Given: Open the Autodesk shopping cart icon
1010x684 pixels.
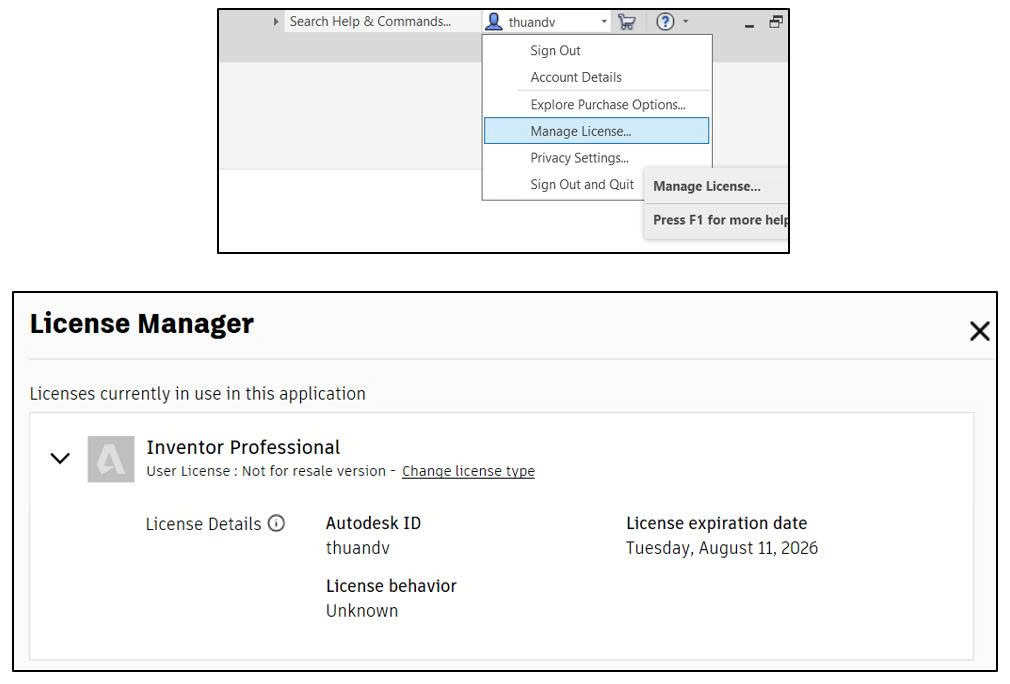Looking at the screenshot, I should [x=626, y=22].
